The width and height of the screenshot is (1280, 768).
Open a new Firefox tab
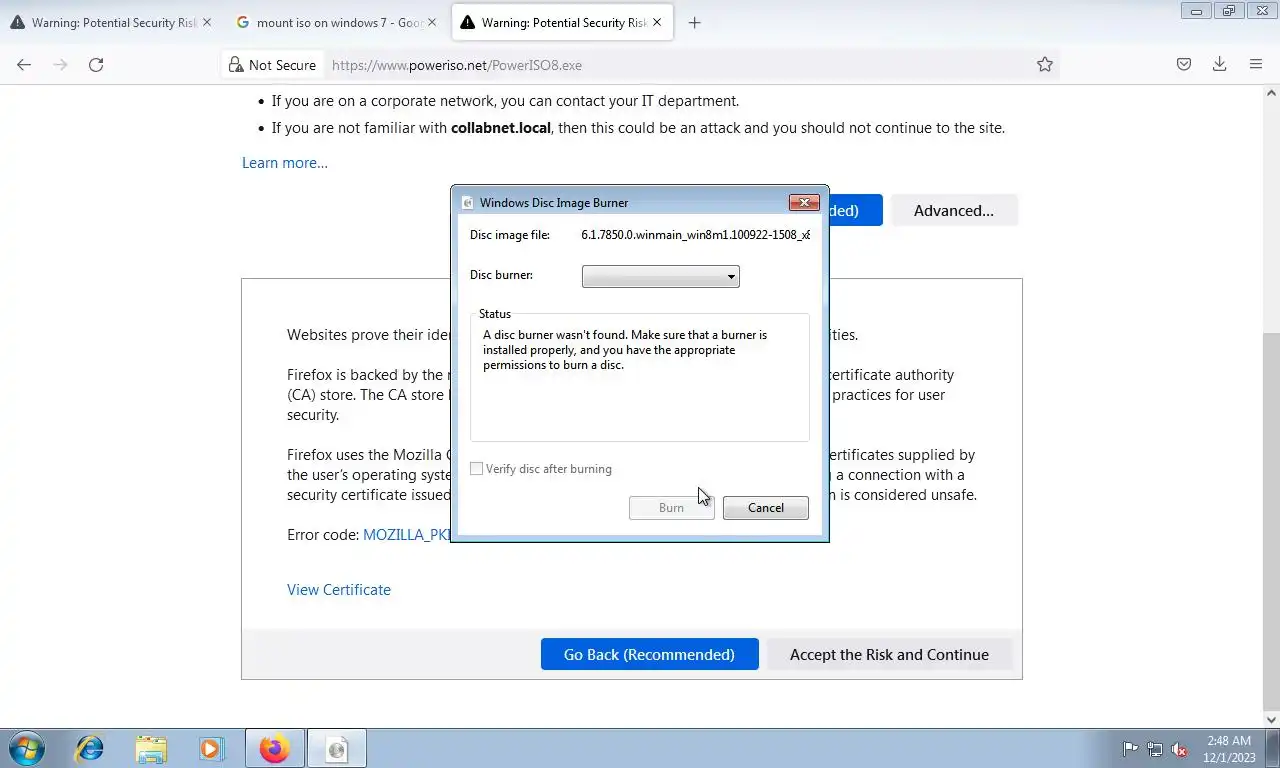coord(694,23)
